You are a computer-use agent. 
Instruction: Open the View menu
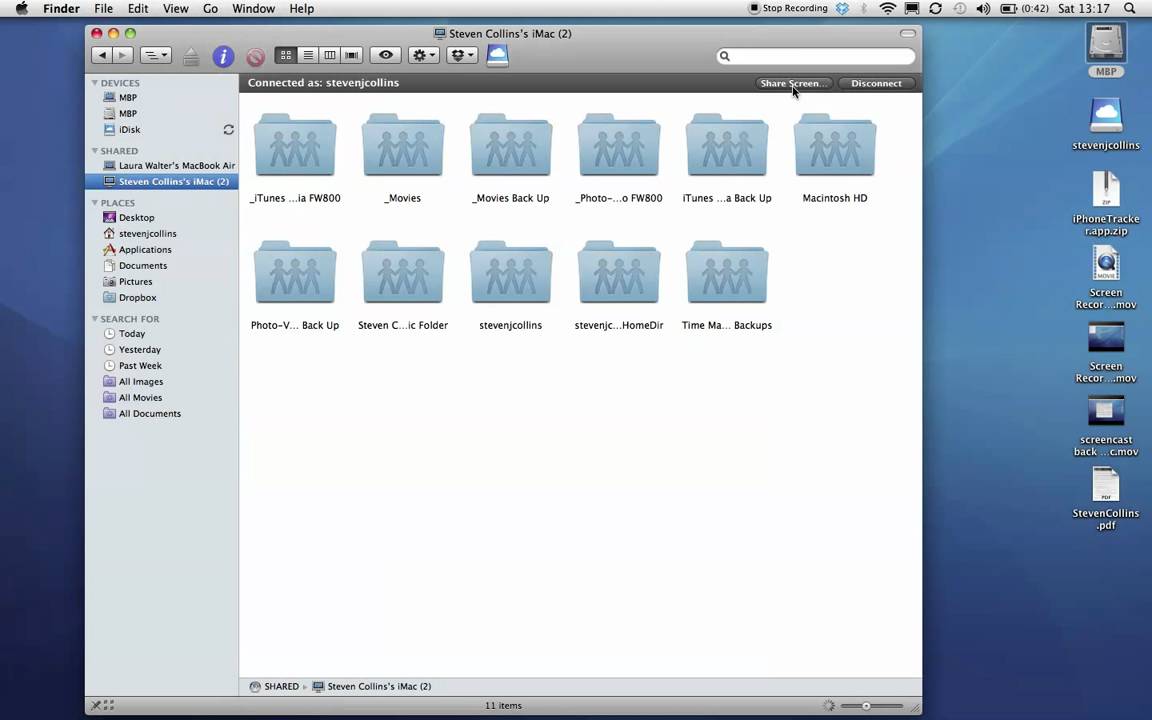pos(176,9)
